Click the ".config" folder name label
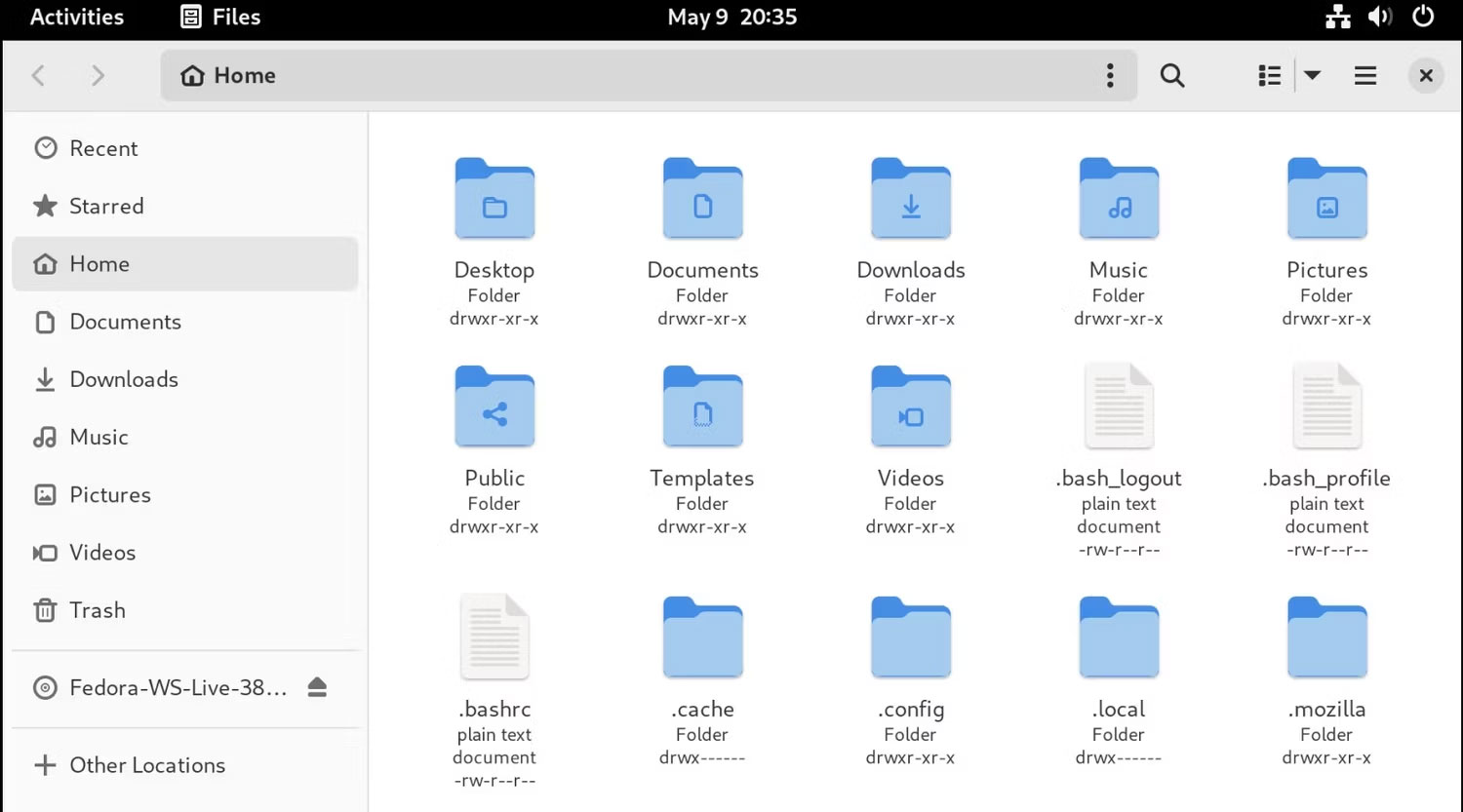The height and width of the screenshot is (812, 1463). point(911,709)
